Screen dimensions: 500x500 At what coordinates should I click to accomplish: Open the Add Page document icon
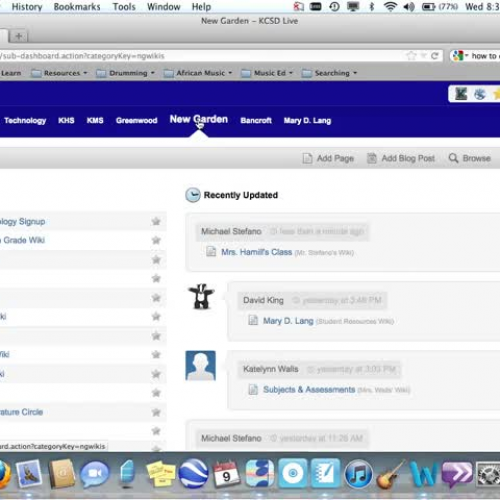pos(307,158)
